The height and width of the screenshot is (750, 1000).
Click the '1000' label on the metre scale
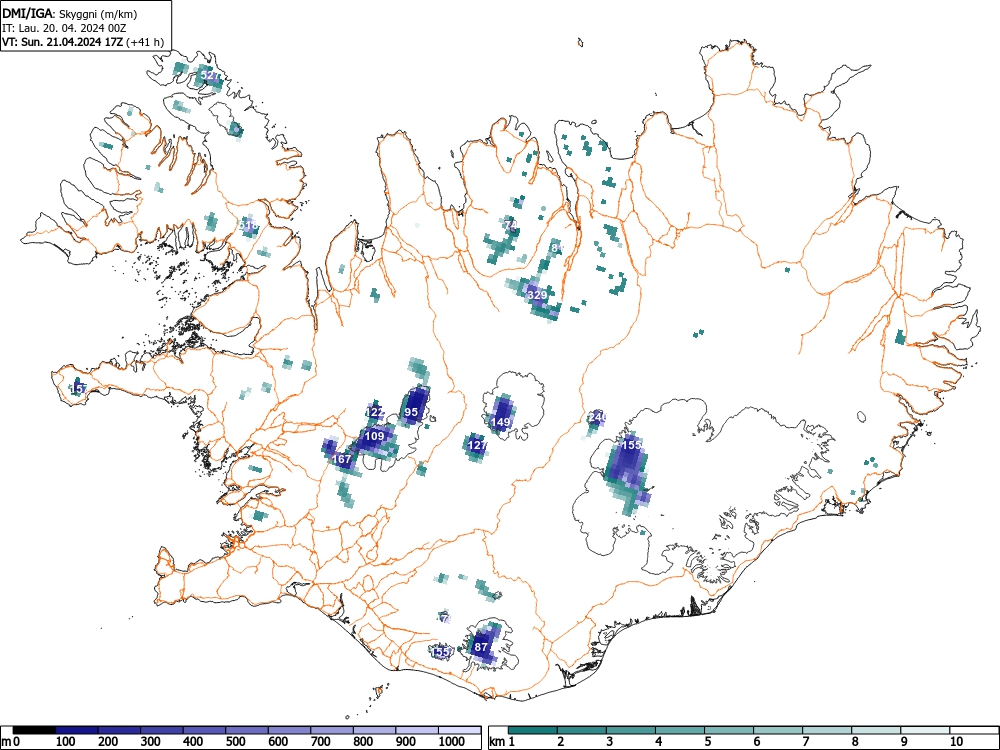(x=452, y=742)
